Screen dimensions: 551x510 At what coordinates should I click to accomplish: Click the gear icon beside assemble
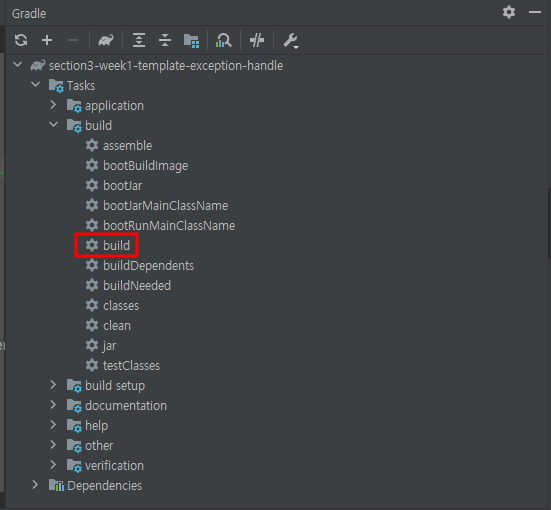tap(92, 145)
